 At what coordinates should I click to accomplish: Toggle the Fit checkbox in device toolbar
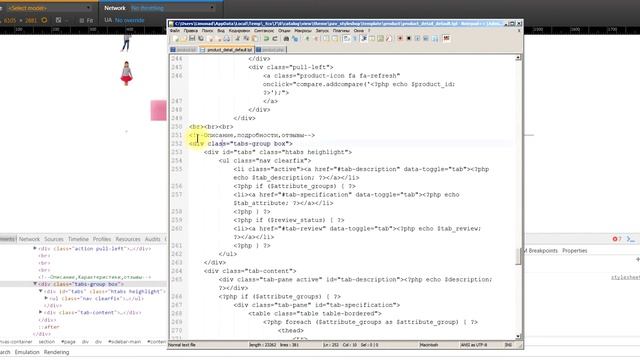click(x=82, y=20)
